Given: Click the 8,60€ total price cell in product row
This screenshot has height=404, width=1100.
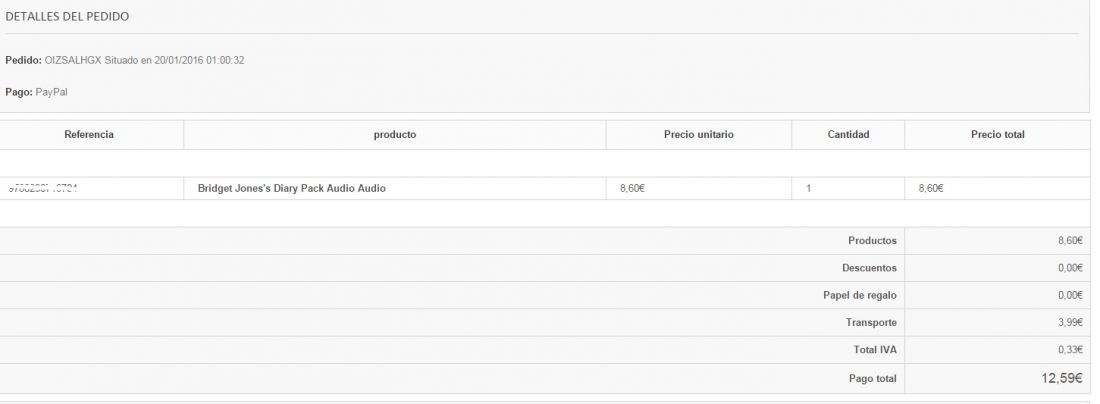Looking at the screenshot, I should coord(930,188).
